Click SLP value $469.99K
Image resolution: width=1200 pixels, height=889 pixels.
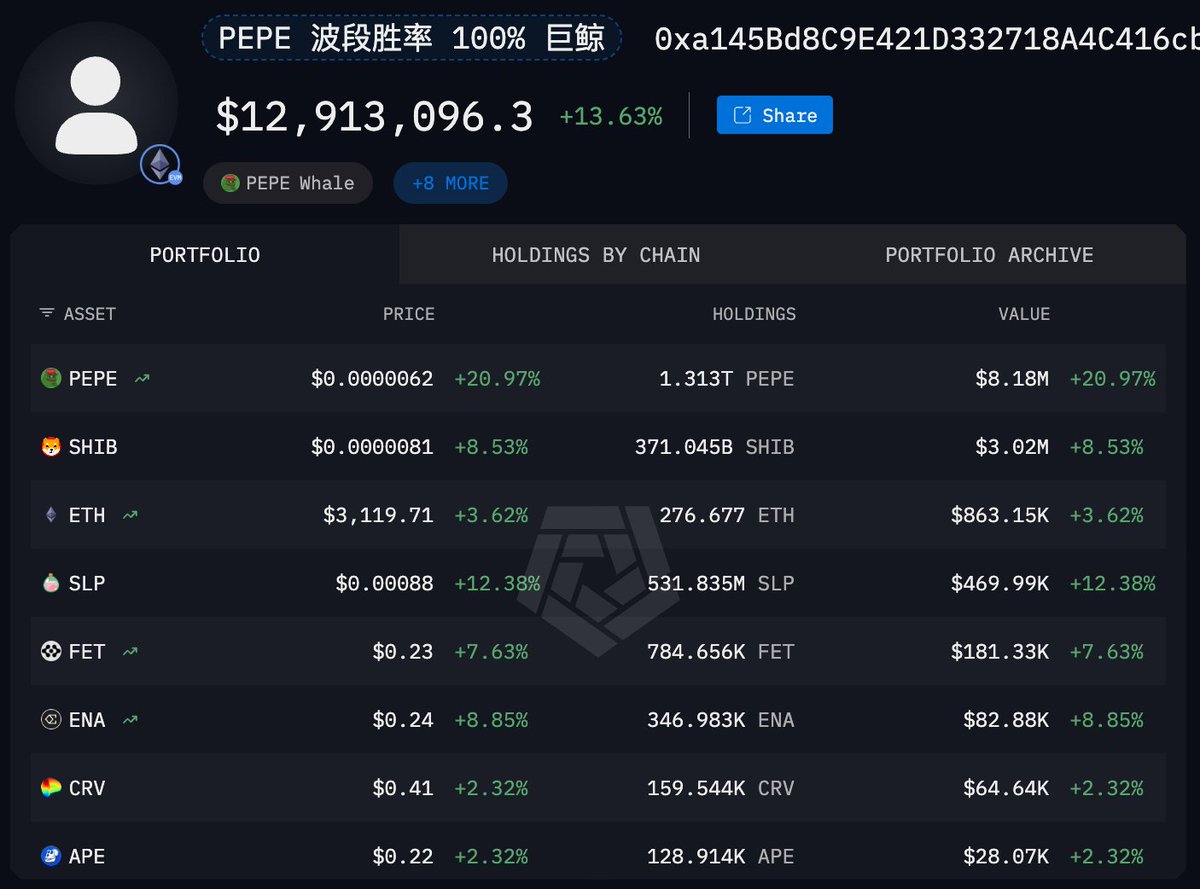click(1000, 583)
